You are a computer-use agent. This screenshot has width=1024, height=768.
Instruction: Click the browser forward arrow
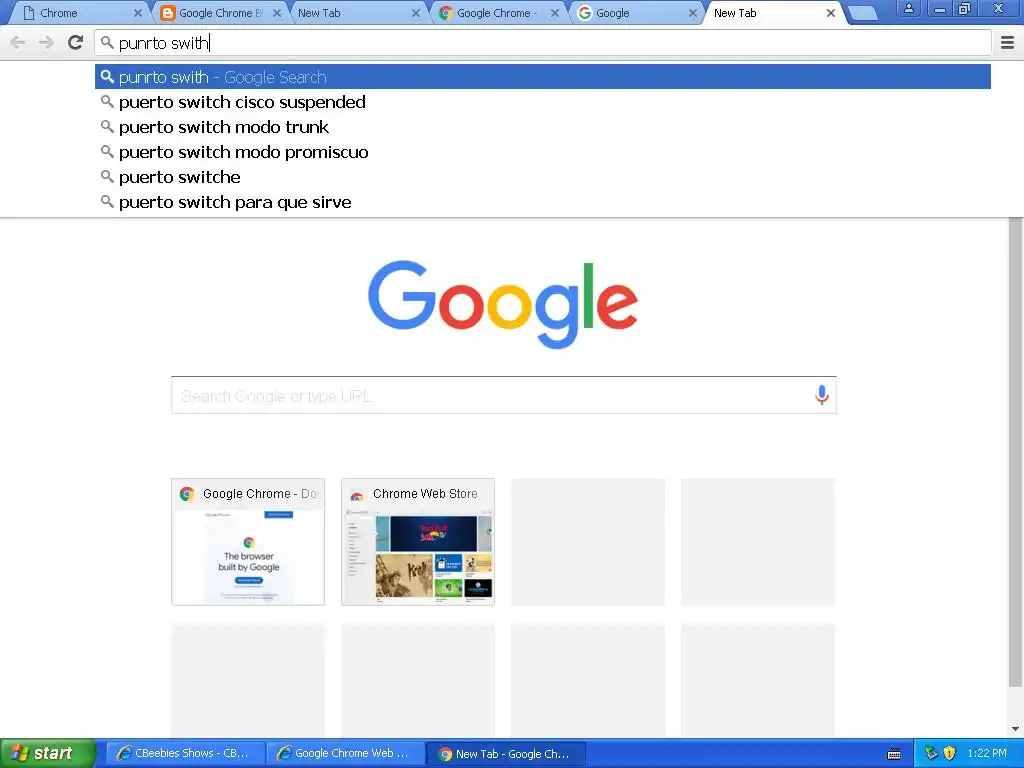(46, 43)
